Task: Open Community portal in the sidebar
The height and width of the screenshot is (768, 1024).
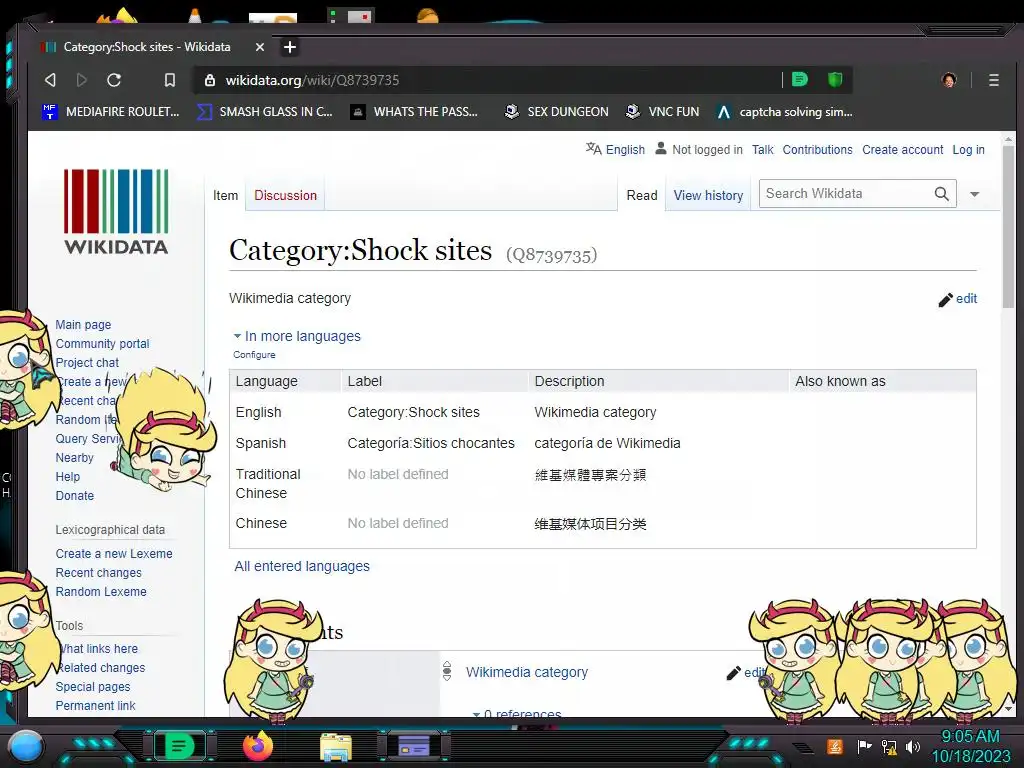Action: (x=103, y=344)
